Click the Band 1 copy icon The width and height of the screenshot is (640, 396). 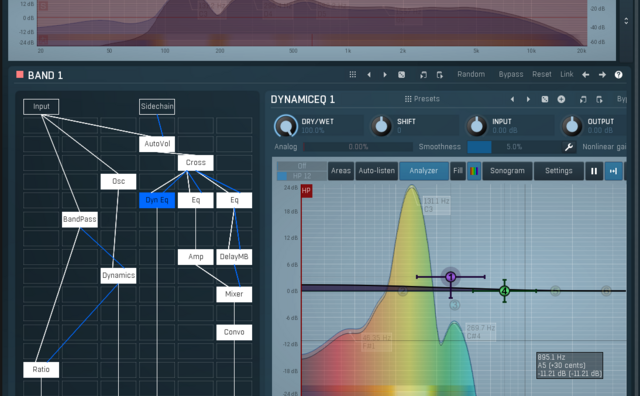pos(423,75)
